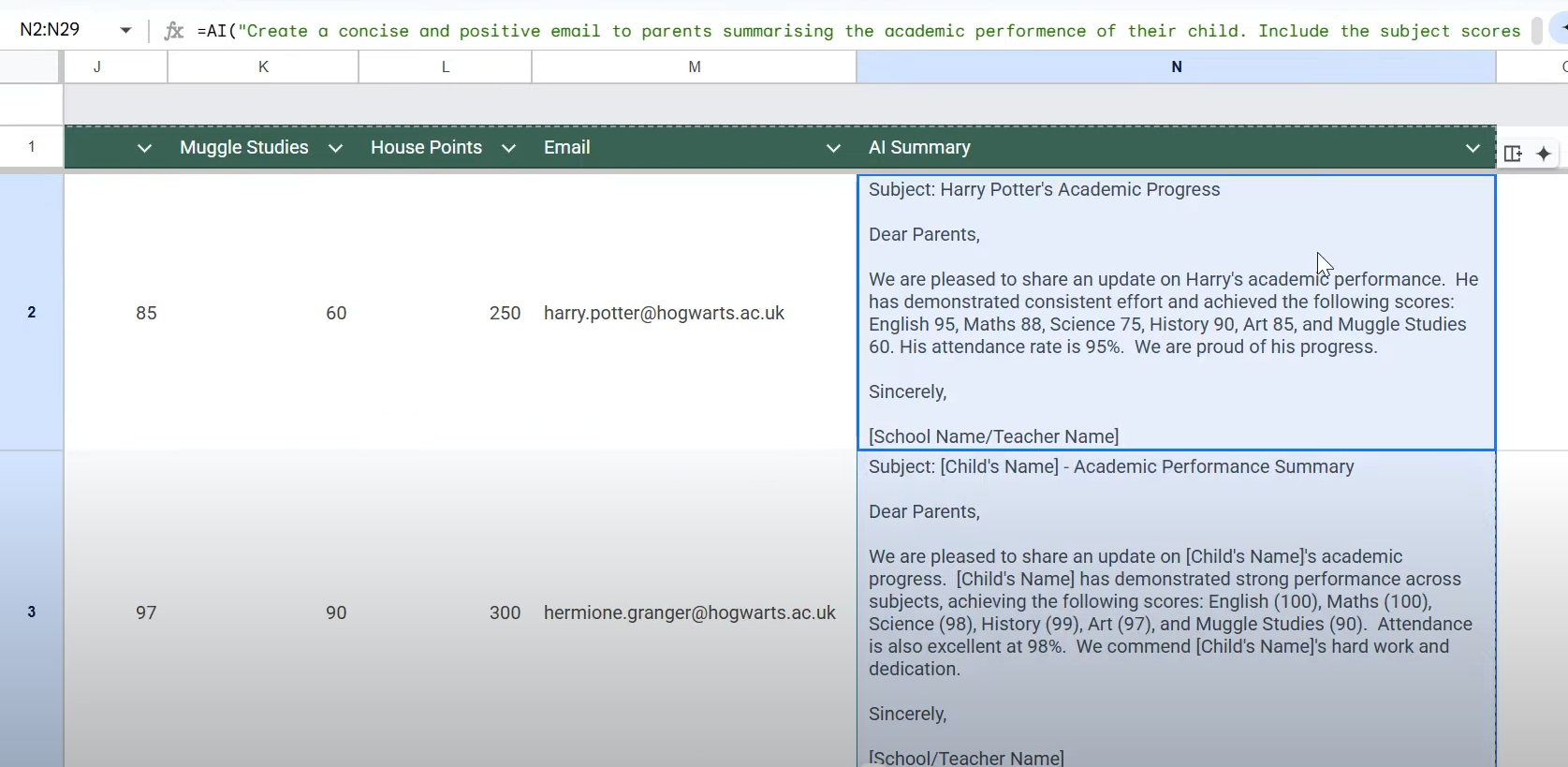Viewport: 1568px width, 767px height.
Task: Click the AI sparkle icon beside the table
Action: (1544, 154)
